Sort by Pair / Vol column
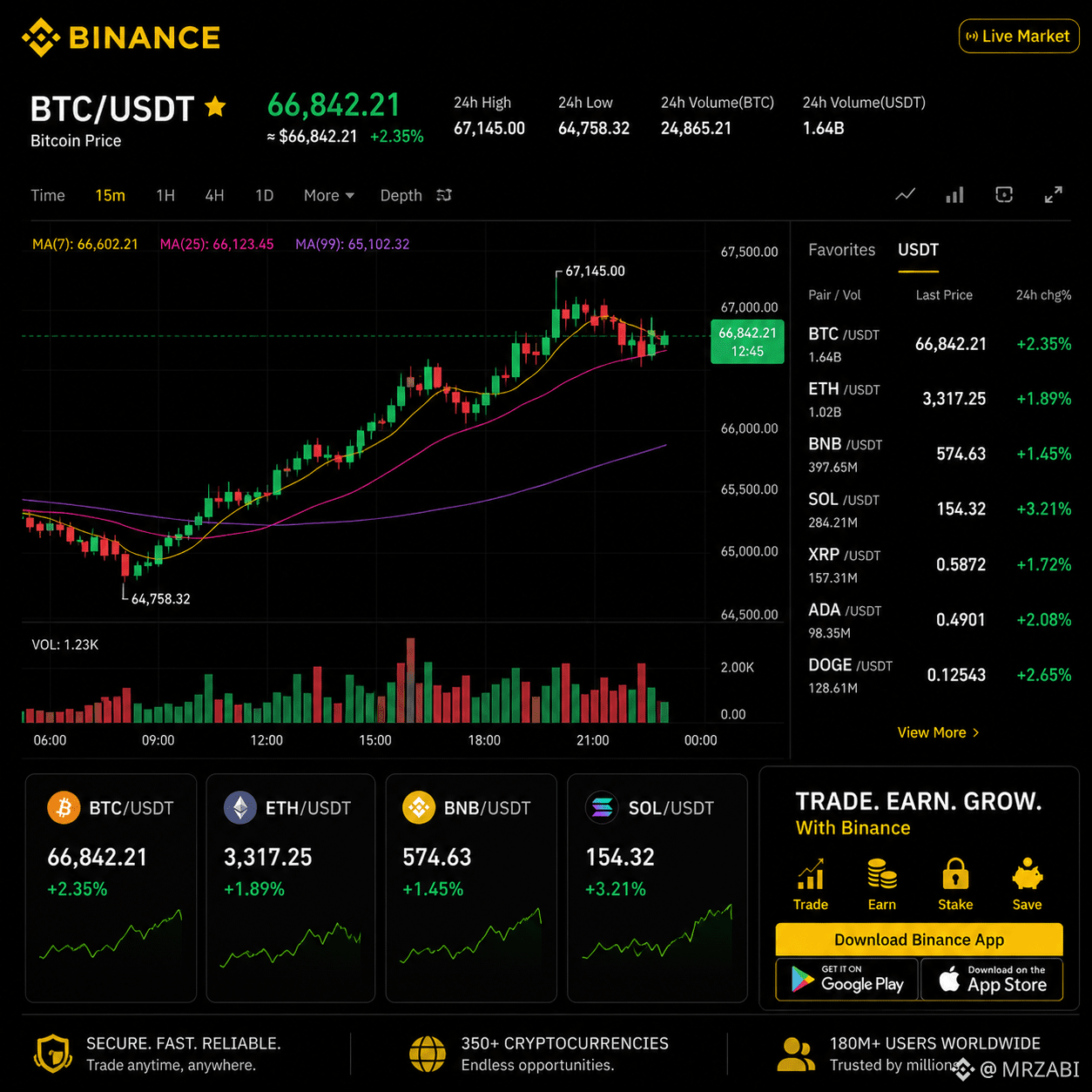 [x=834, y=295]
